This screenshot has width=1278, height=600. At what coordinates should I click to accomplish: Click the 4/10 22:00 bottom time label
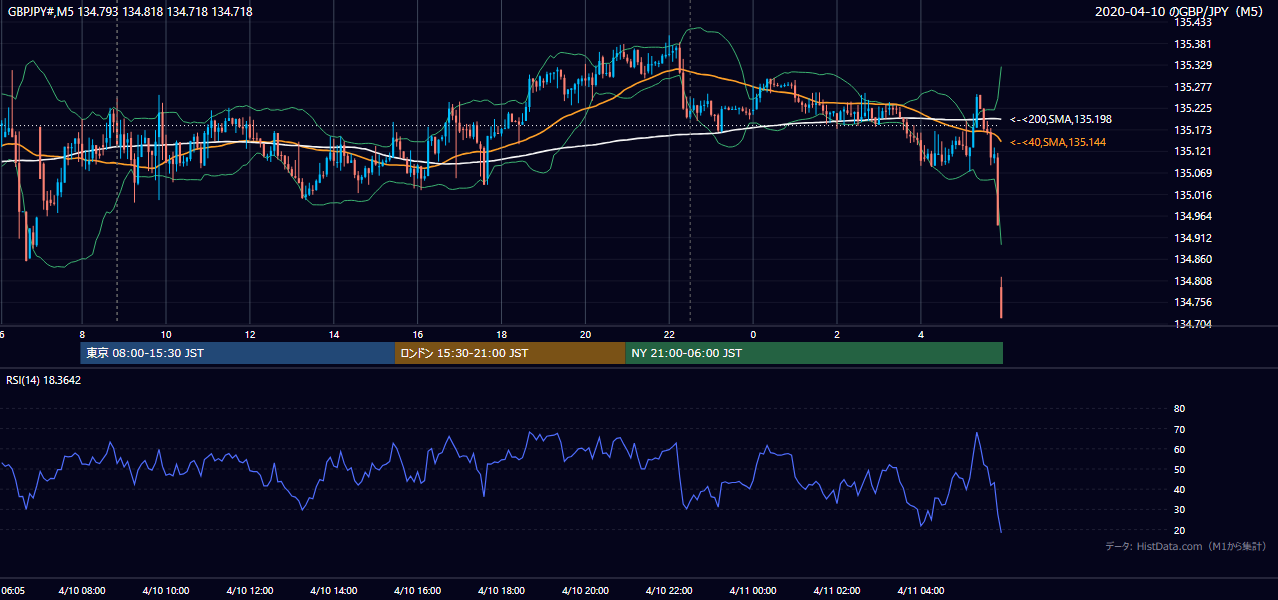click(670, 591)
